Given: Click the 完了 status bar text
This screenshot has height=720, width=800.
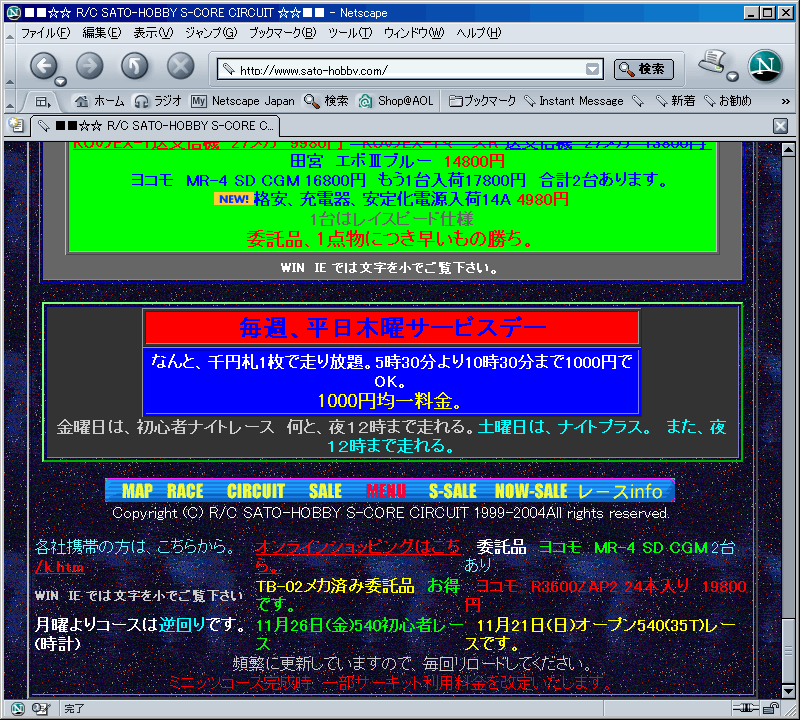Looking at the screenshot, I should (x=74, y=708).
